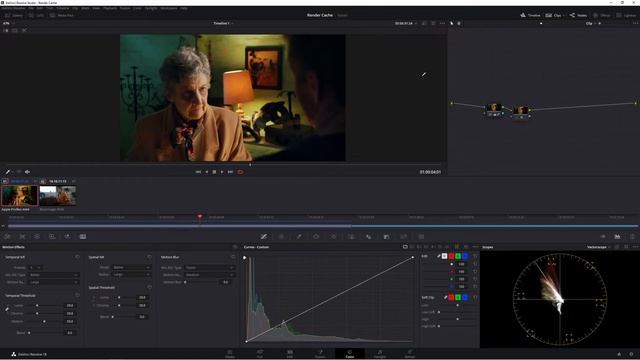Viewport: 640px width, 360px height.
Task: Open Spatial NR Mode dropdown
Action: (131, 267)
